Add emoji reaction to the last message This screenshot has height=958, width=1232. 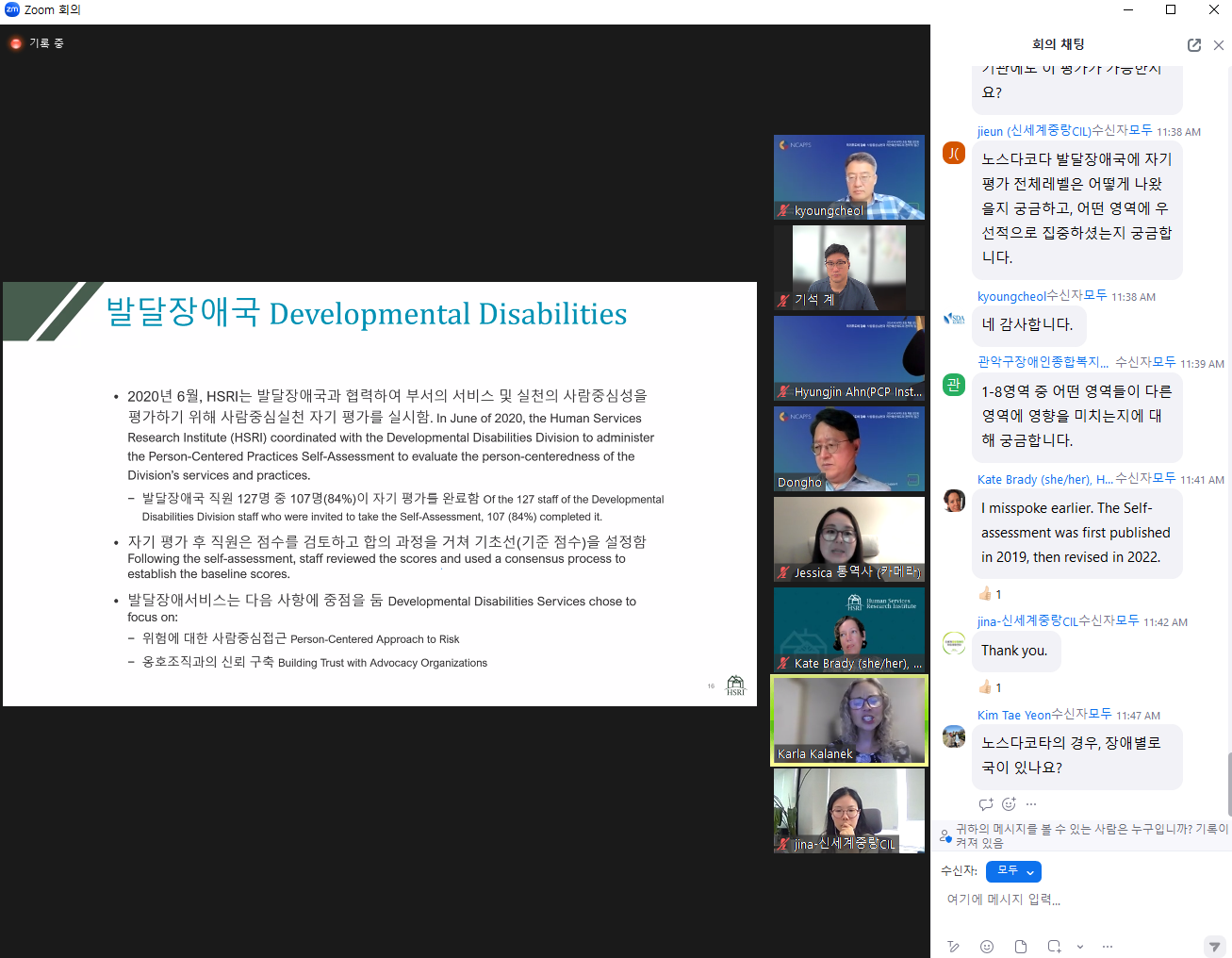[1009, 804]
